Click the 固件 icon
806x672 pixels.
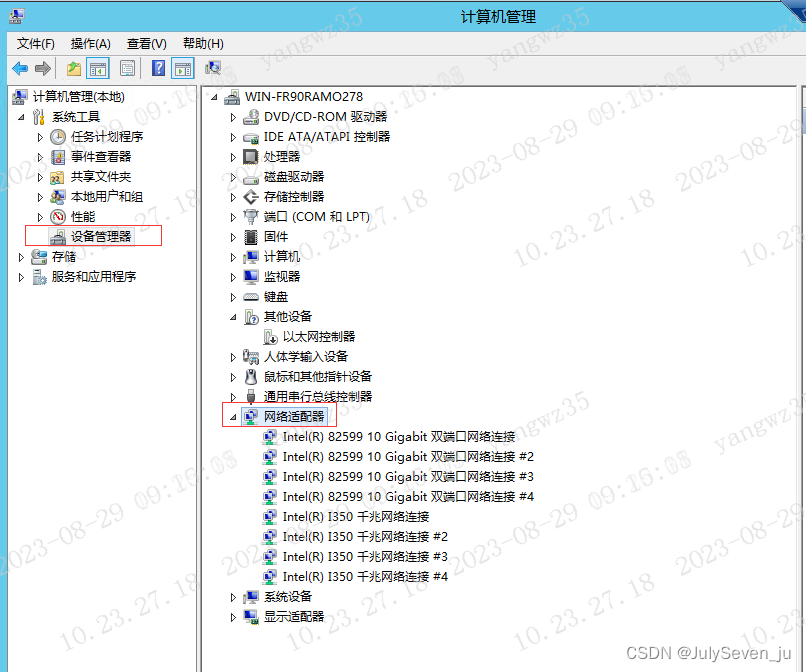click(x=251, y=237)
